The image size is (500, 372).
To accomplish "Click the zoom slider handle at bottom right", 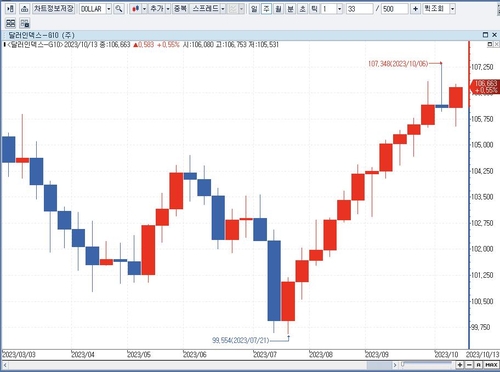I will click(403, 364).
